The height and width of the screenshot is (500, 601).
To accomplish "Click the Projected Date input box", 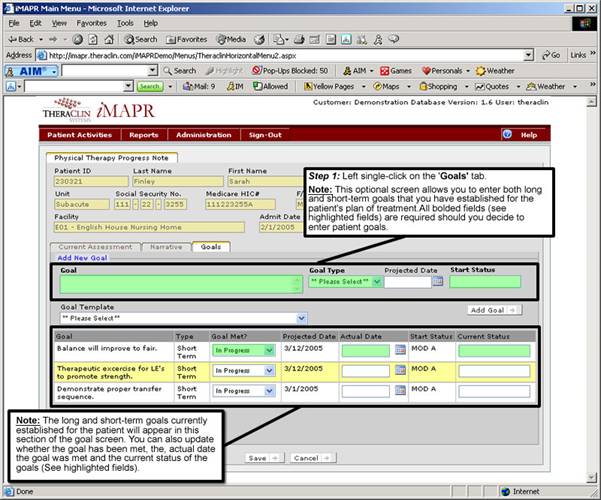I will click(408, 282).
